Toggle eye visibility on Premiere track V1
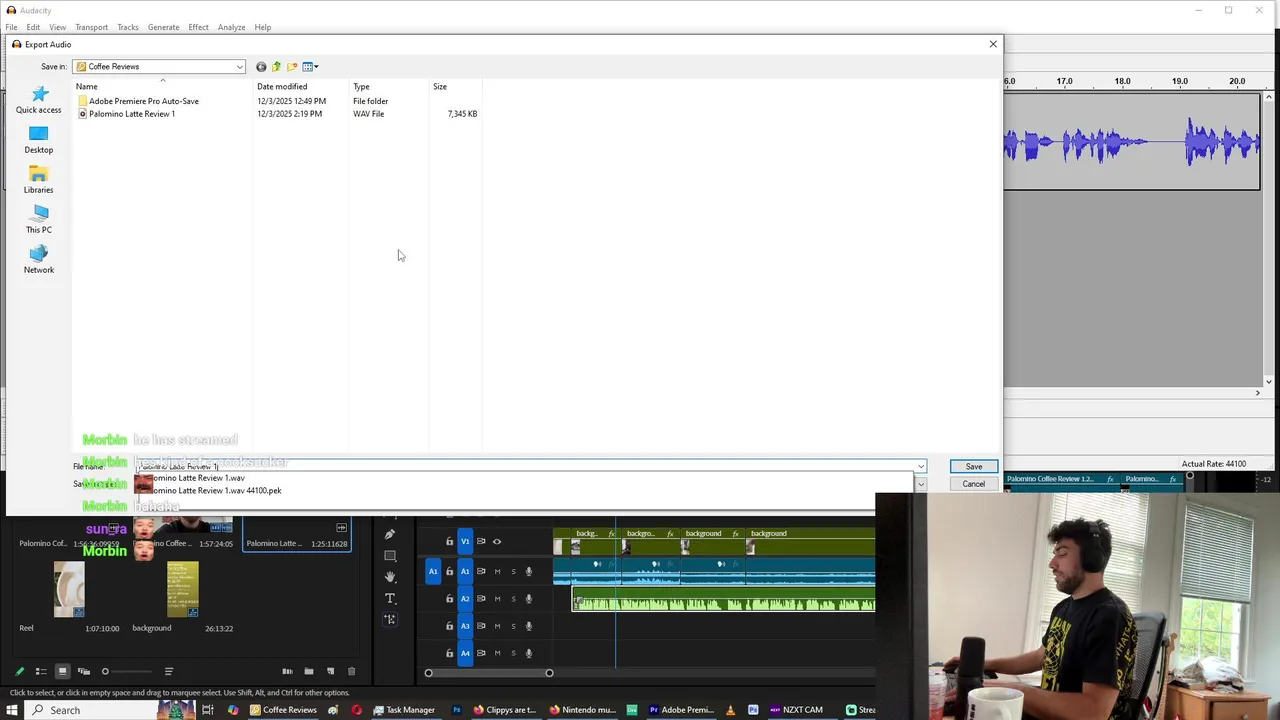This screenshot has width=1280, height=720. click(x=497, y=542)
